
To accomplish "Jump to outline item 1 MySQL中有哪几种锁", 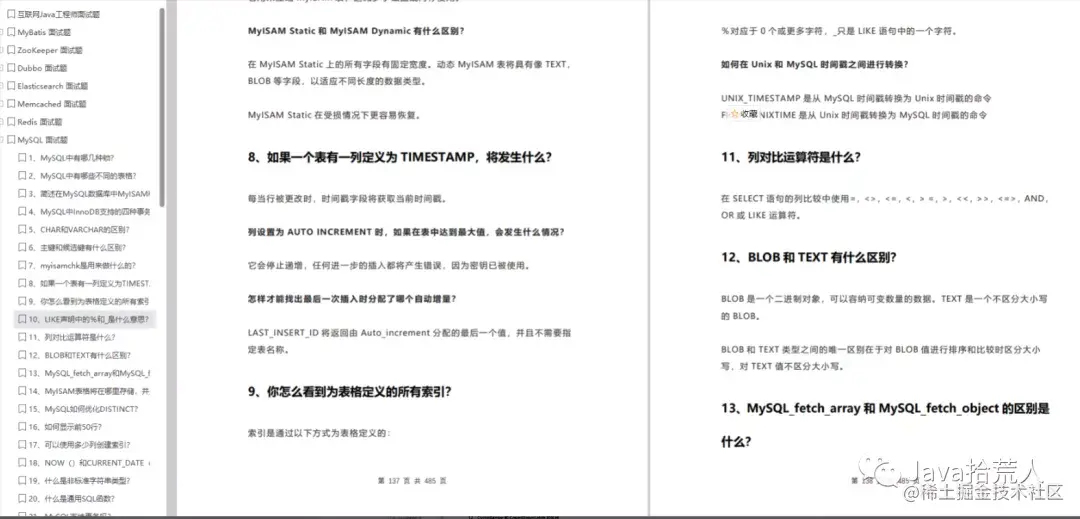I will [72, 158].
